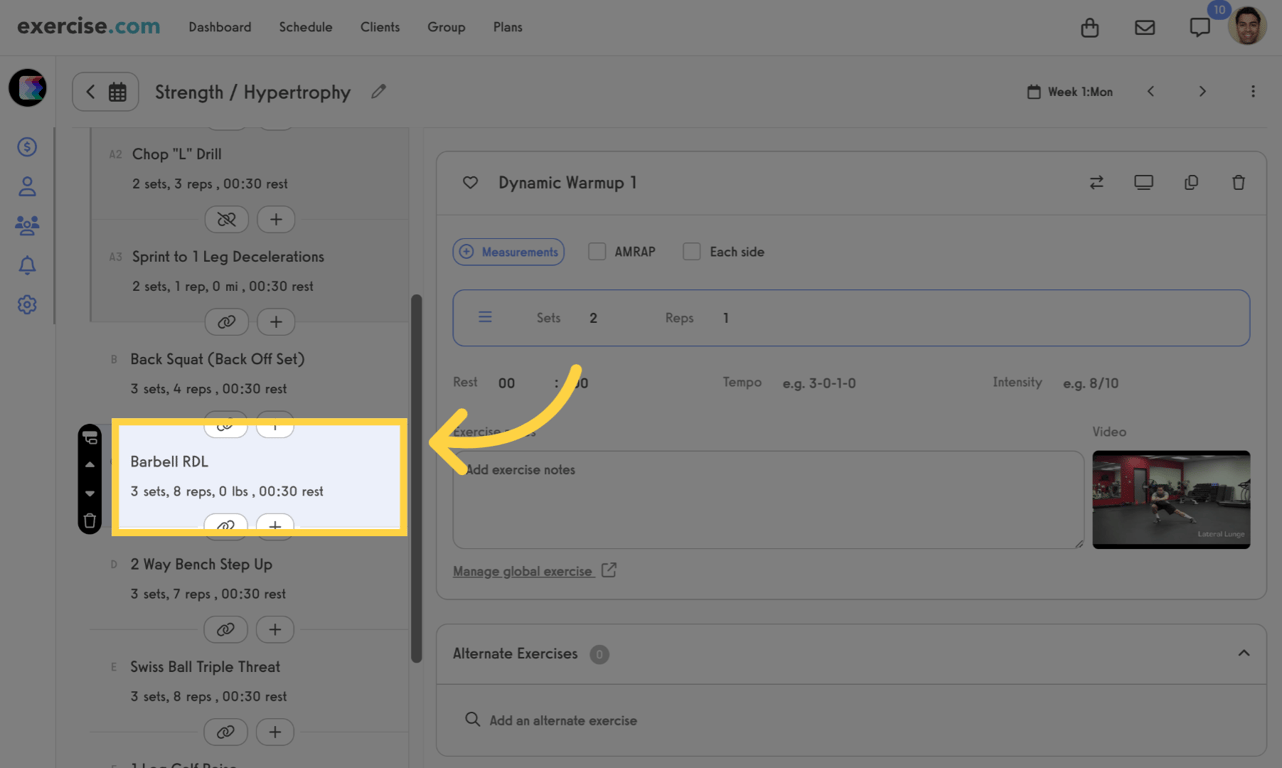Open notifications bell in the left sidebar
Image resolution: width=1282 pixels, height=768 pixels.
point(27,264)
